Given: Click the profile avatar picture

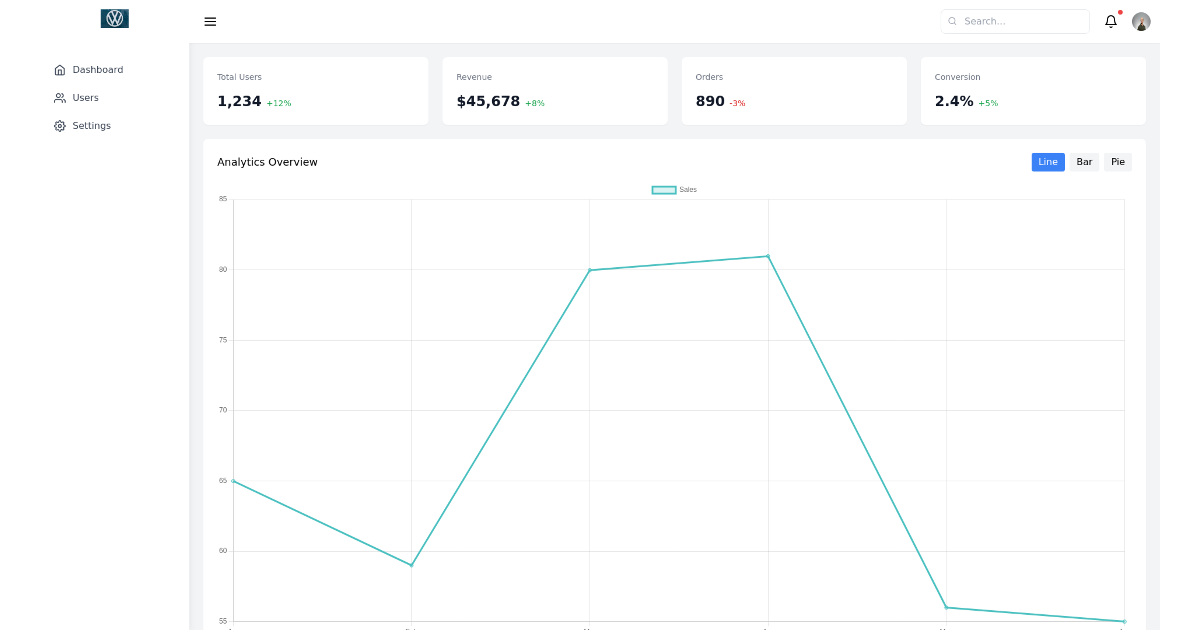Looking at the screenshot, I should [1141, 21].
